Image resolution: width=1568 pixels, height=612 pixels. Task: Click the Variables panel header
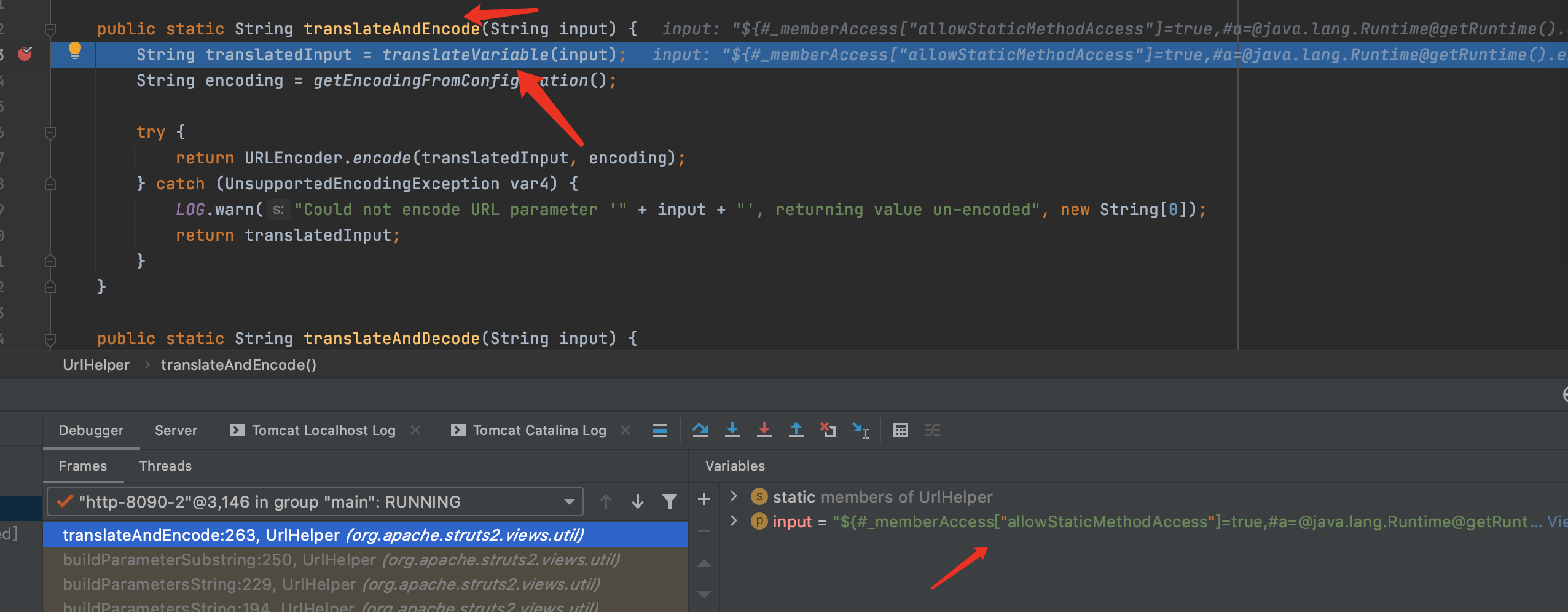click(x=735, y=466)
